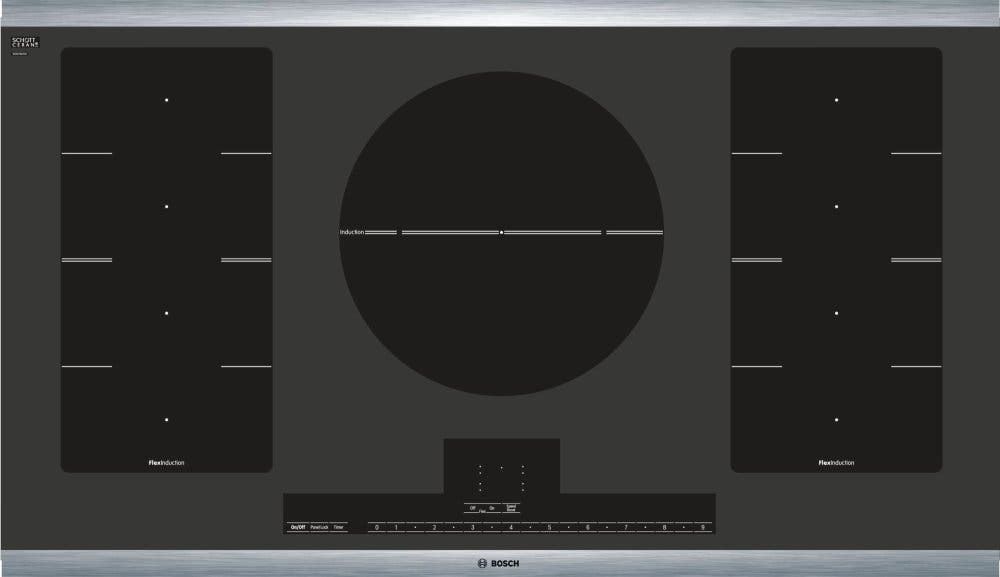Screen dimensions: 1000x577
Task: Click the left FlexInduction label
Action: pos(166,463)
